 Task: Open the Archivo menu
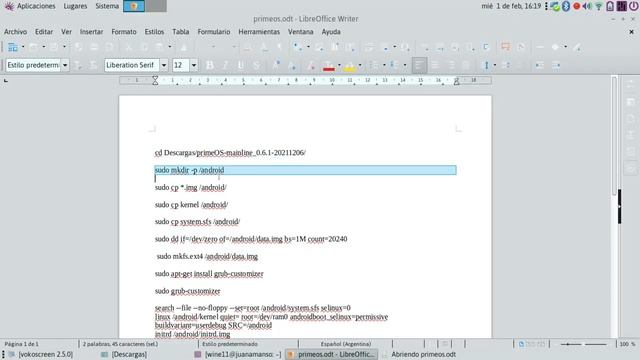pos(16,31)
